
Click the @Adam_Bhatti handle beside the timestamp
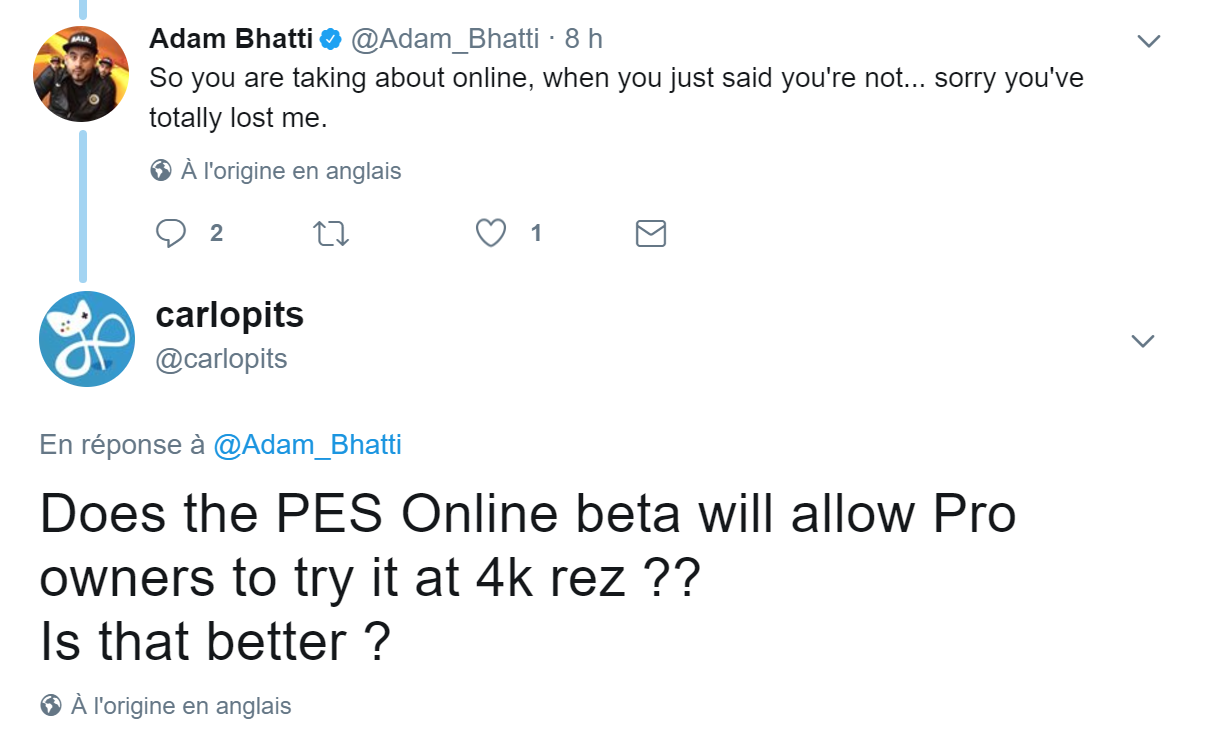point(445,39)
